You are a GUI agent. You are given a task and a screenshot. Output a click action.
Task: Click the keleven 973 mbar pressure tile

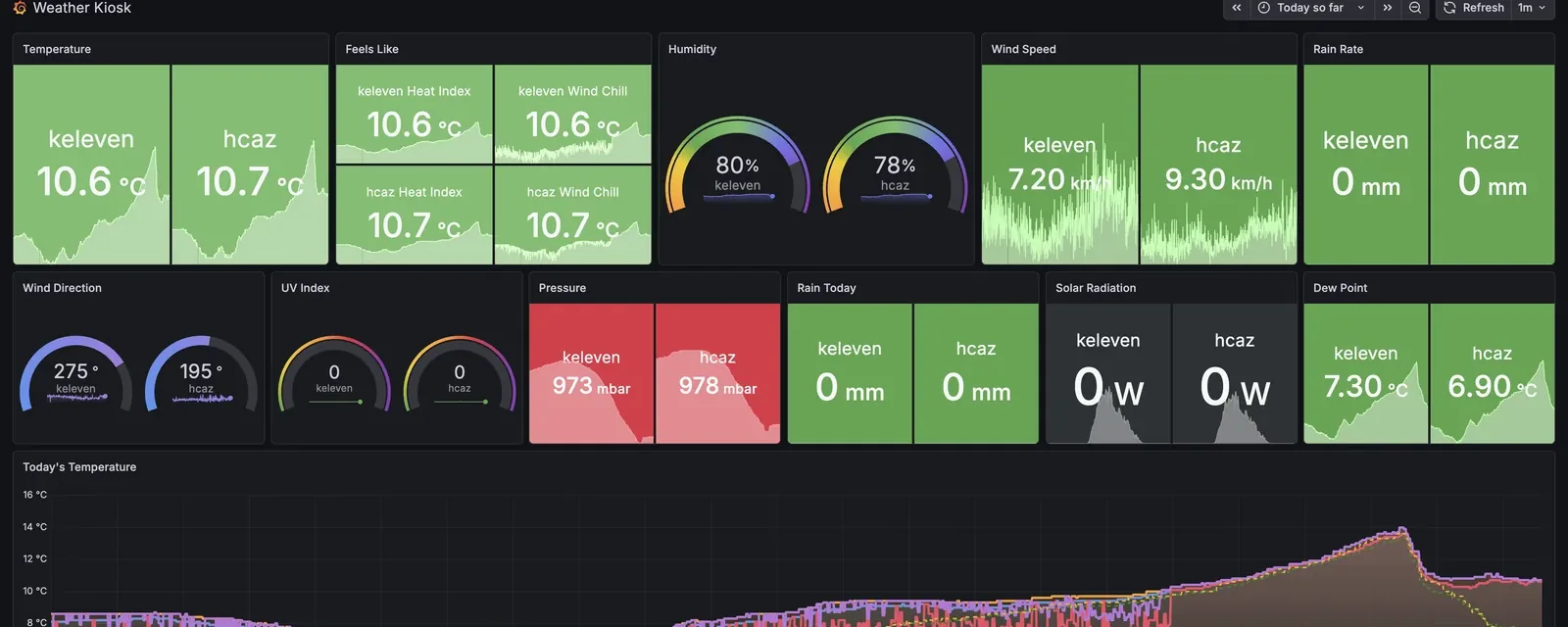tap(591, 373)
